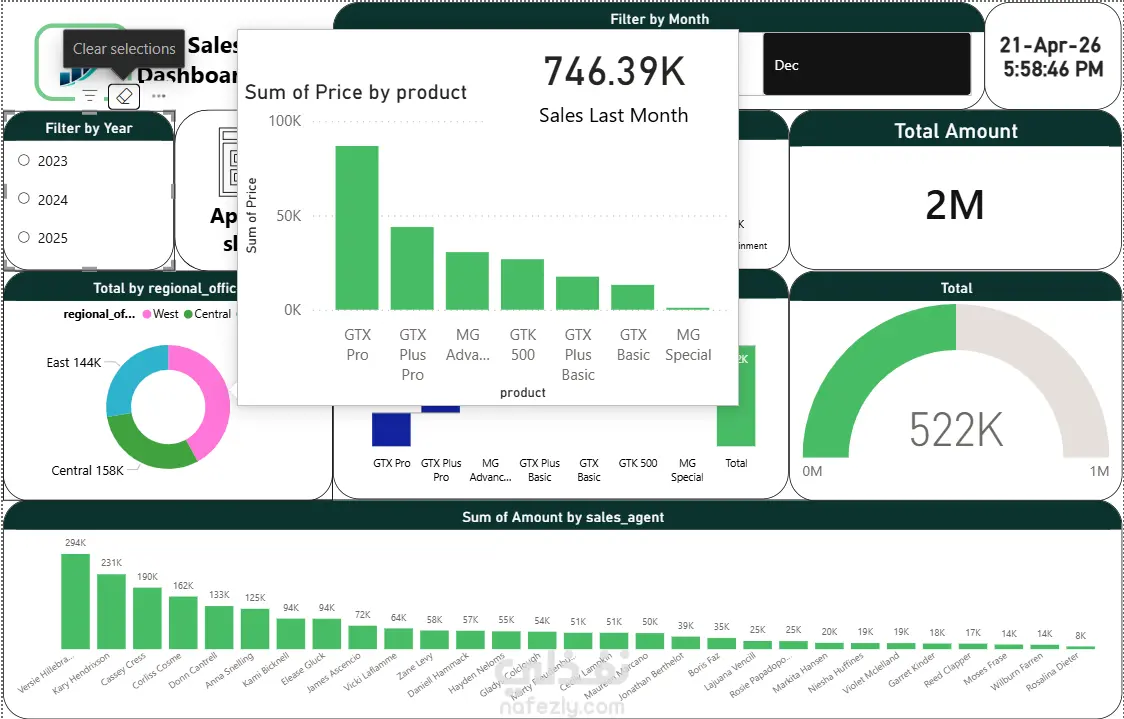This screenshot has height=719, width=1124.
Task: Click the Filter by Month header
Action: point(659,19)
